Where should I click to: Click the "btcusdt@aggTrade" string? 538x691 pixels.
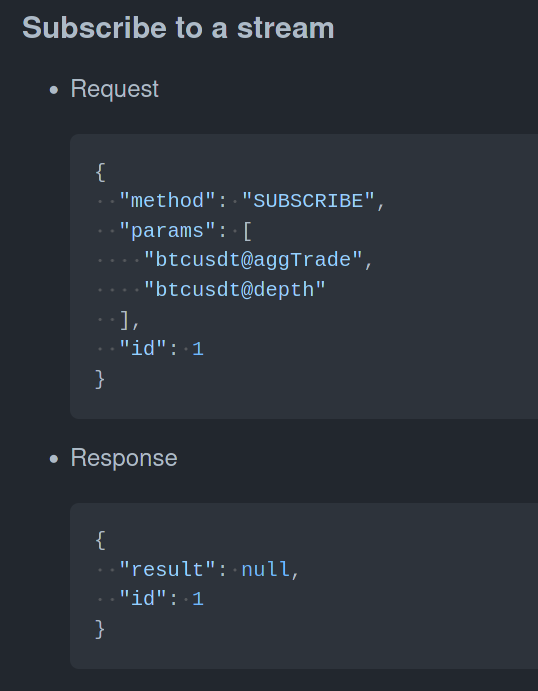point(253,260)
